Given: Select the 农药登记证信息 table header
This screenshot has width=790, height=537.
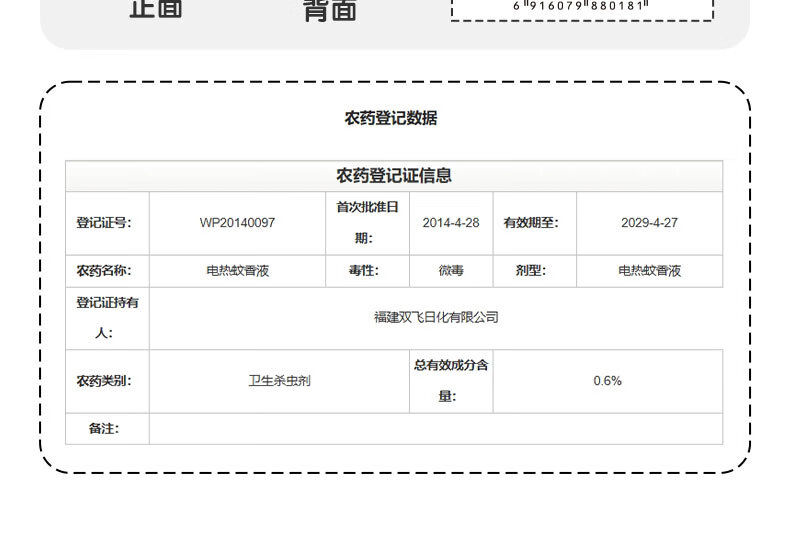Looking at the screenshot, I should pos(394,176).
